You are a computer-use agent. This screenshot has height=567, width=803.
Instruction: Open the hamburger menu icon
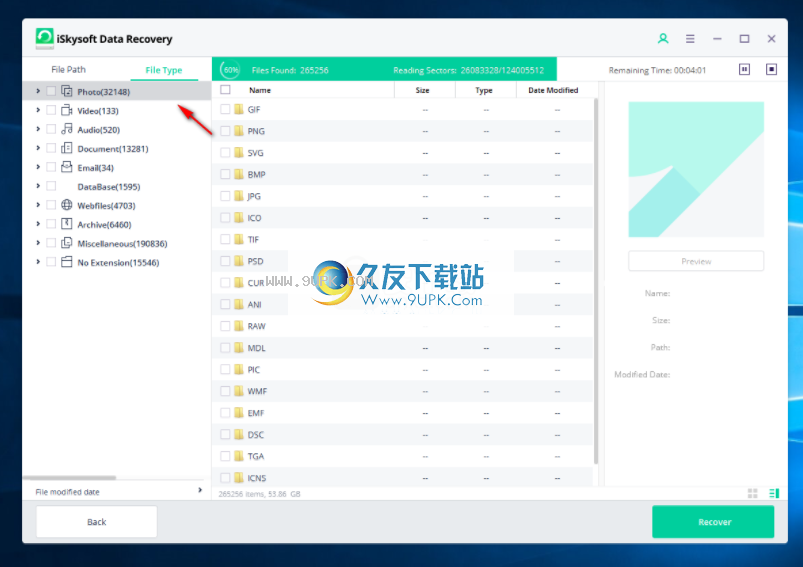(690, 38)
